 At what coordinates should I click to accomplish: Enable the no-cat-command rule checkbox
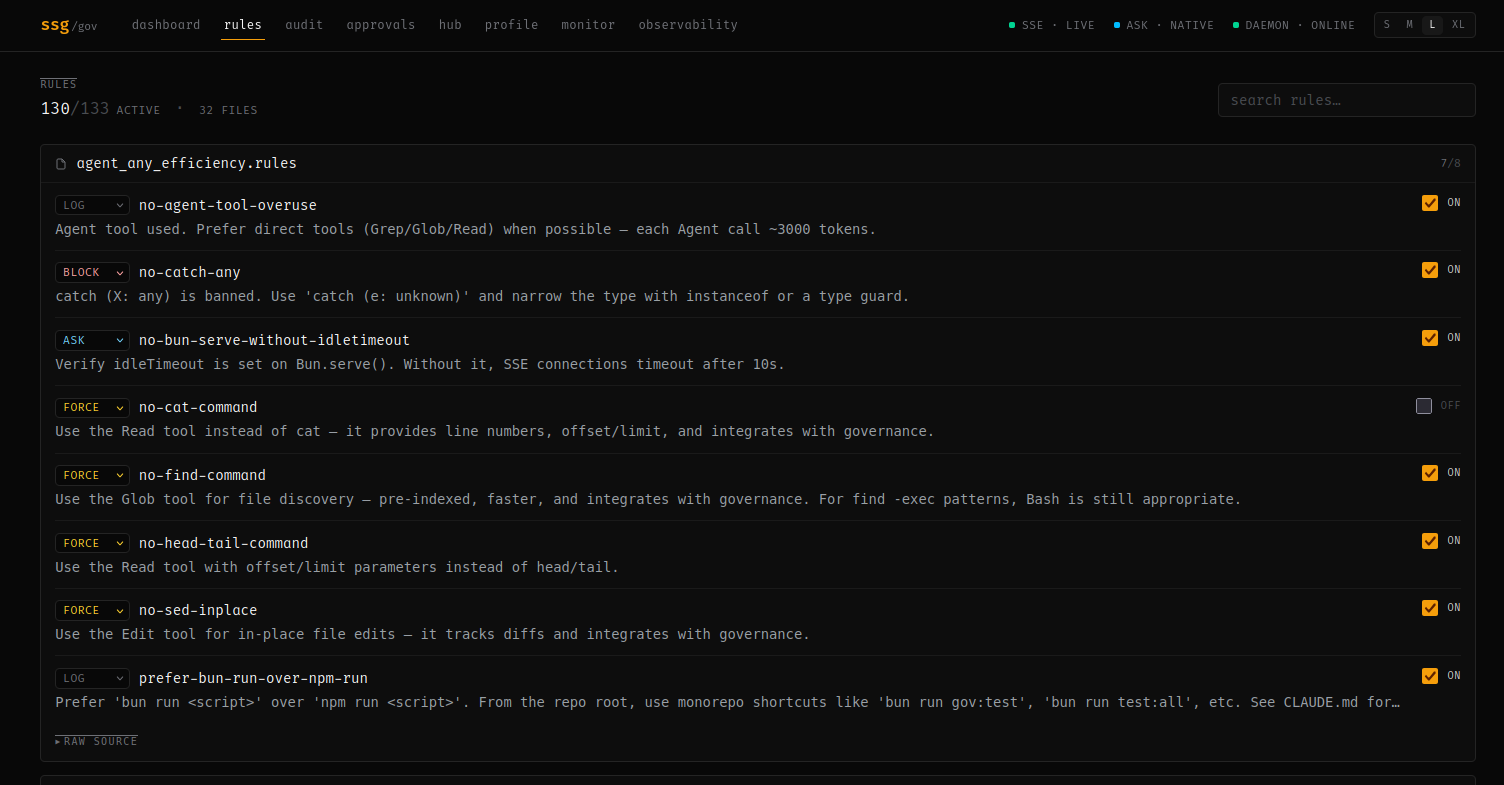click(1424, 406)
